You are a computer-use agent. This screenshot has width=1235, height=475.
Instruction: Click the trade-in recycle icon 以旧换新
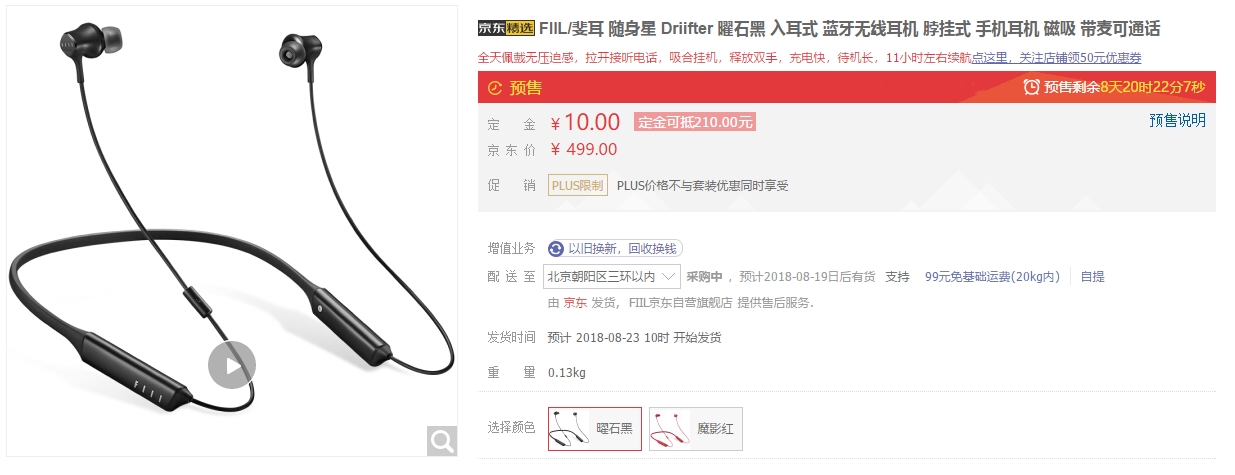click(556, 248)
